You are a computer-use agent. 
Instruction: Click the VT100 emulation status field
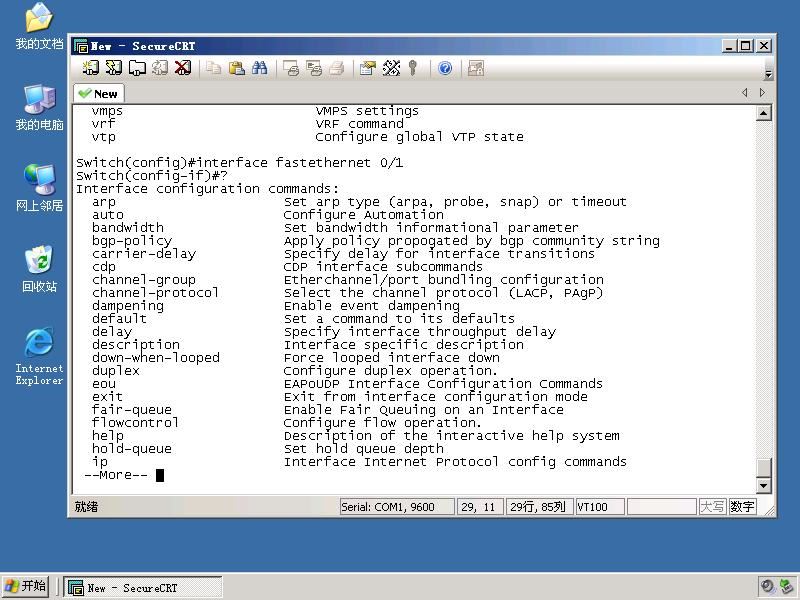pos(600,507)
